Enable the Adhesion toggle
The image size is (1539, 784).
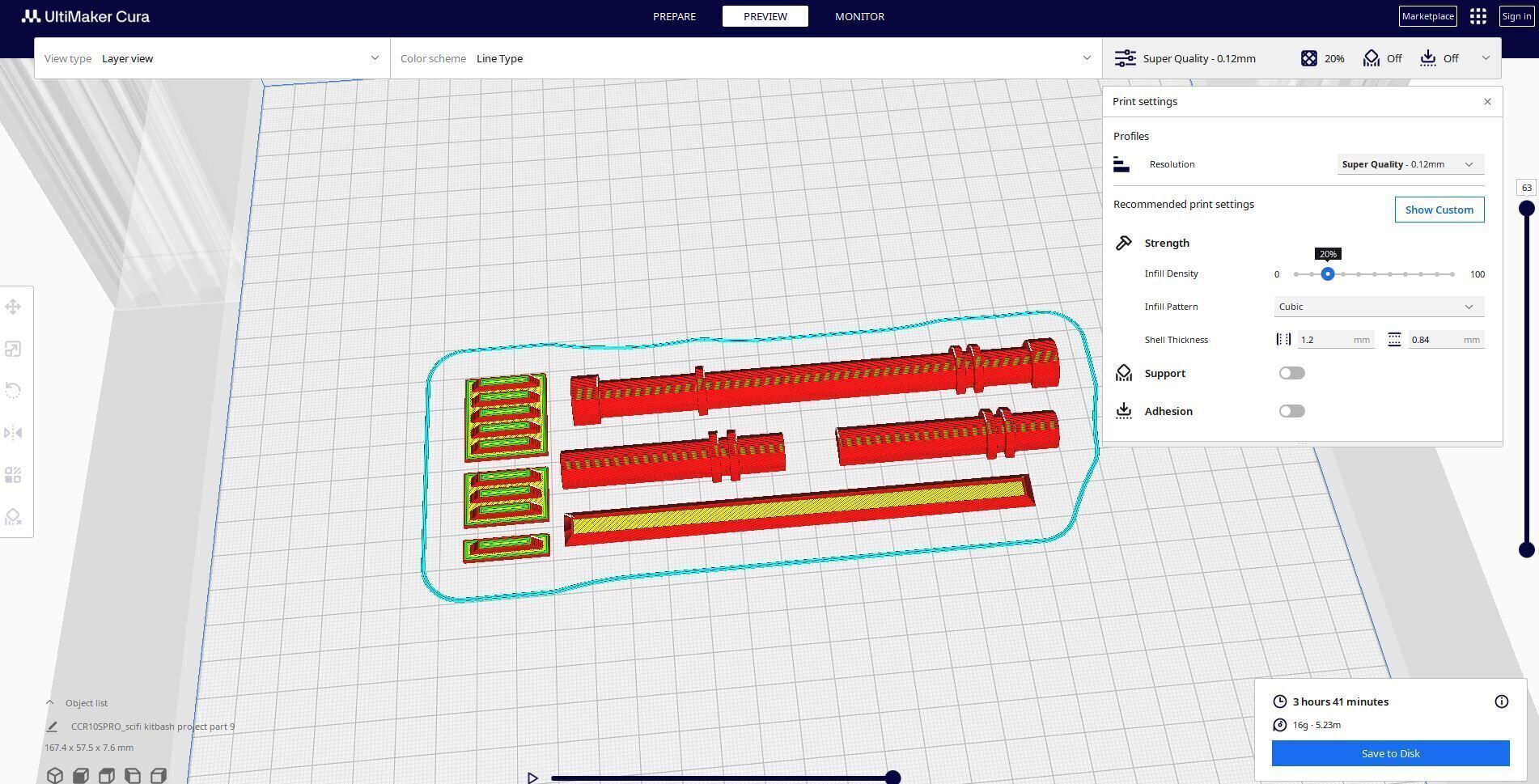[x=1292, y=411]
